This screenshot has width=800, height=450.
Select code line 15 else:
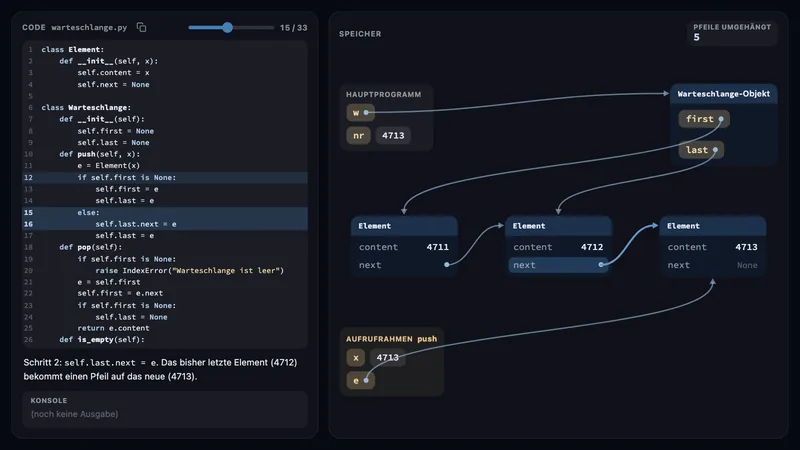[165, 212]
